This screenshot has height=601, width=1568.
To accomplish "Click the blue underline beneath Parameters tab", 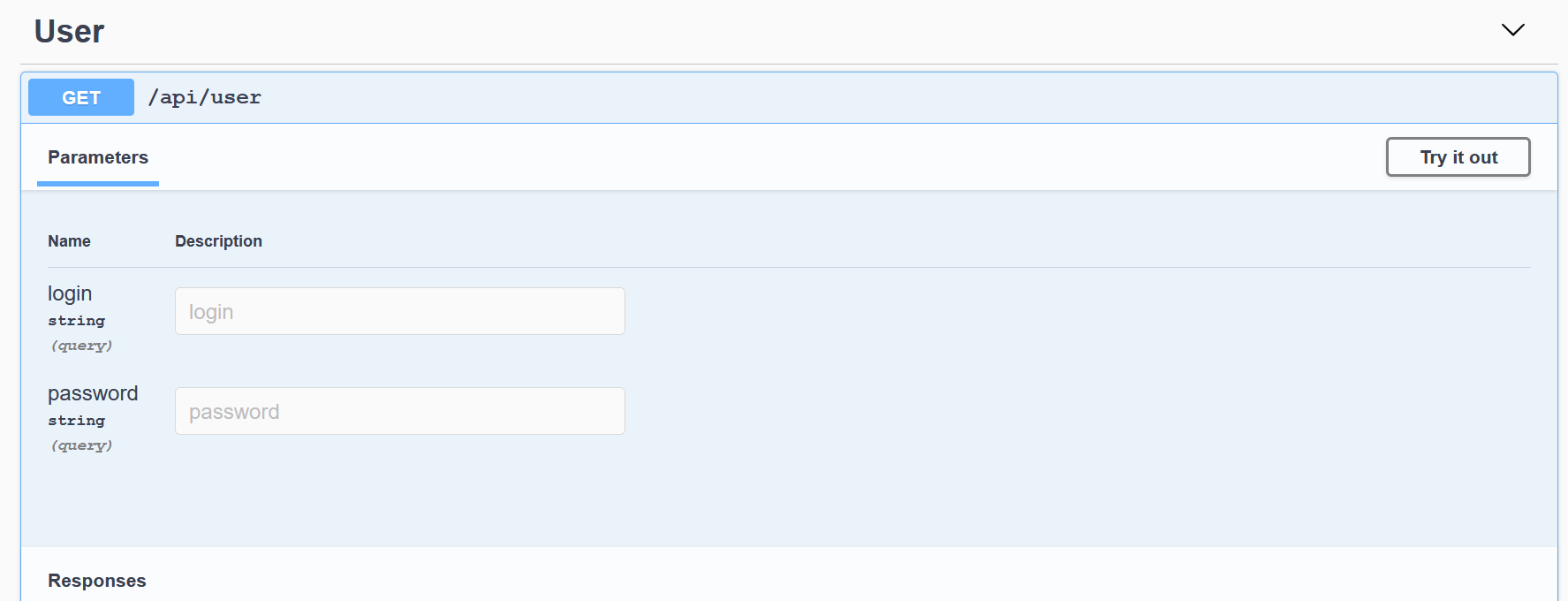I will (x=98, y=184).
